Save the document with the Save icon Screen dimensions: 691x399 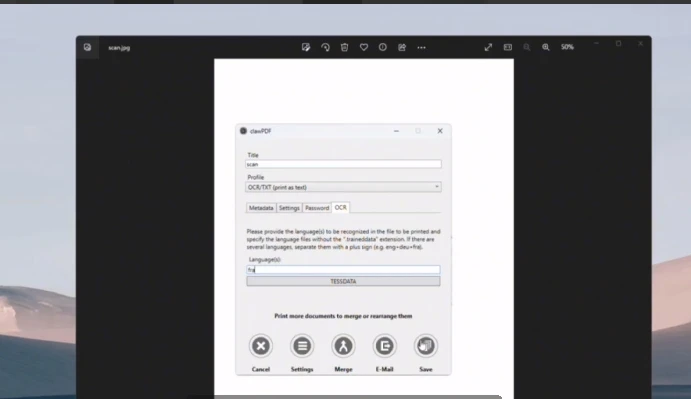(x=426, y=346)
